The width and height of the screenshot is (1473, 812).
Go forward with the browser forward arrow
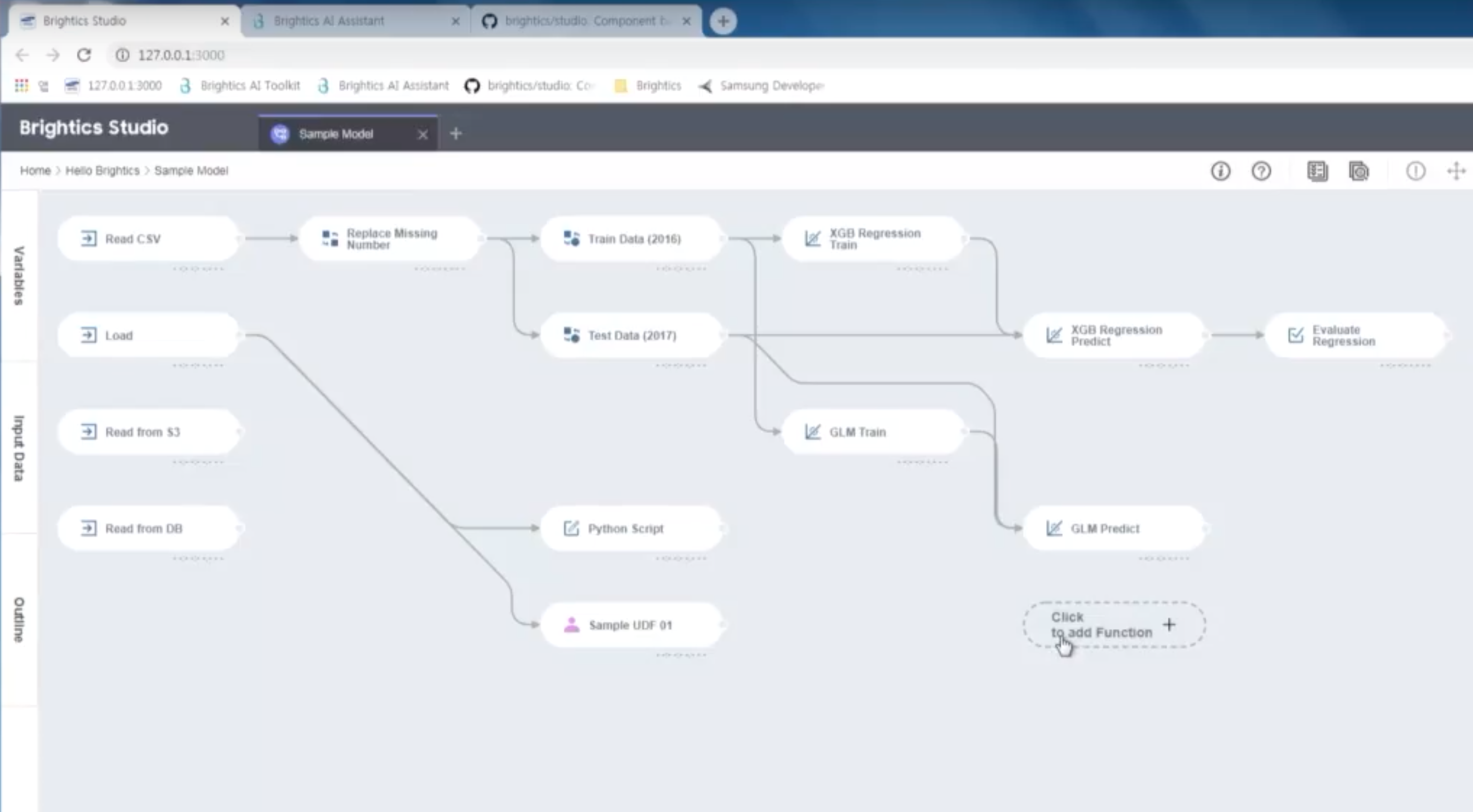[53, 55]
